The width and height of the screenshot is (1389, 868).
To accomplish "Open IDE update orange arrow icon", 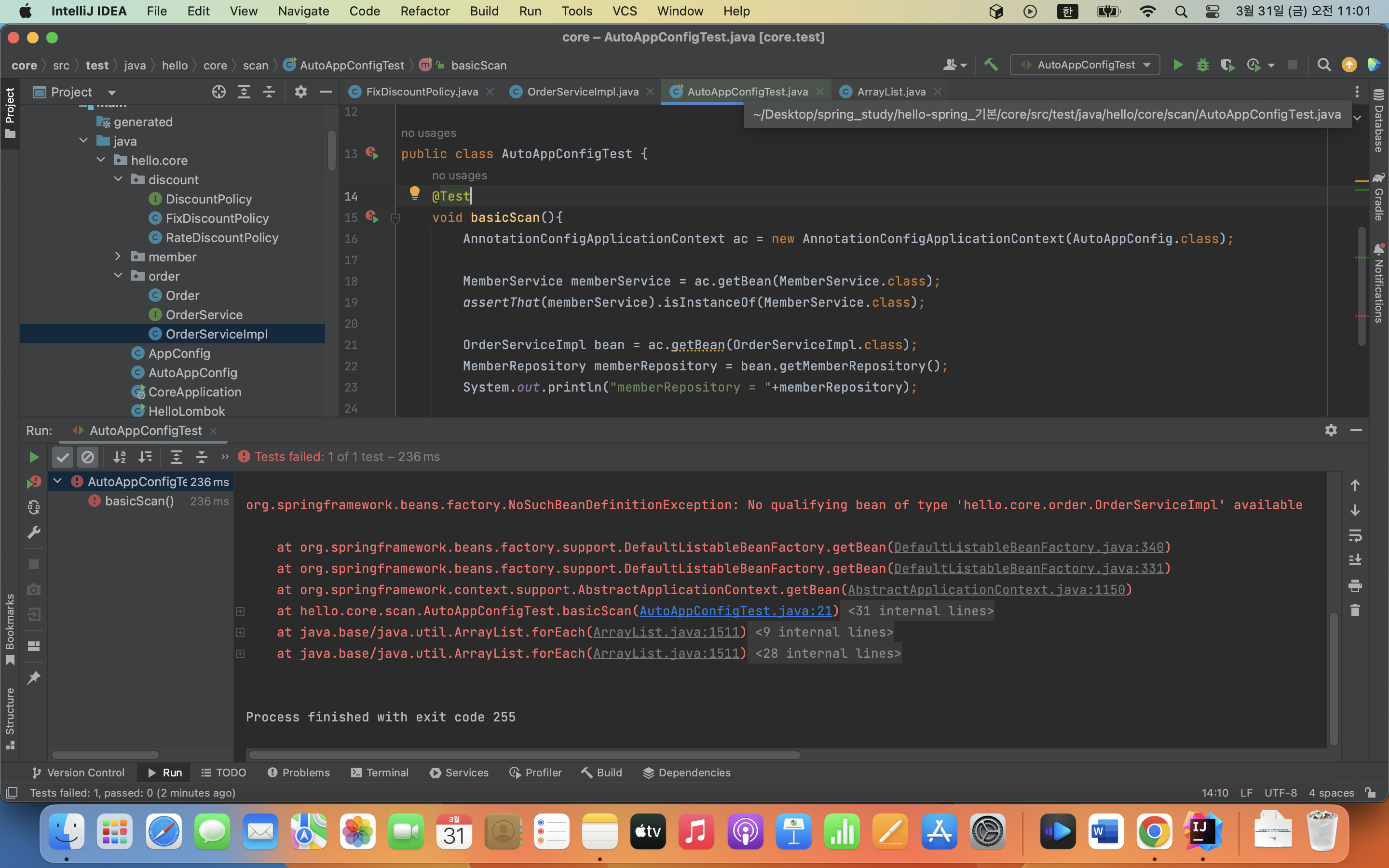I will pyautogui.click(x=1349, y=65).
